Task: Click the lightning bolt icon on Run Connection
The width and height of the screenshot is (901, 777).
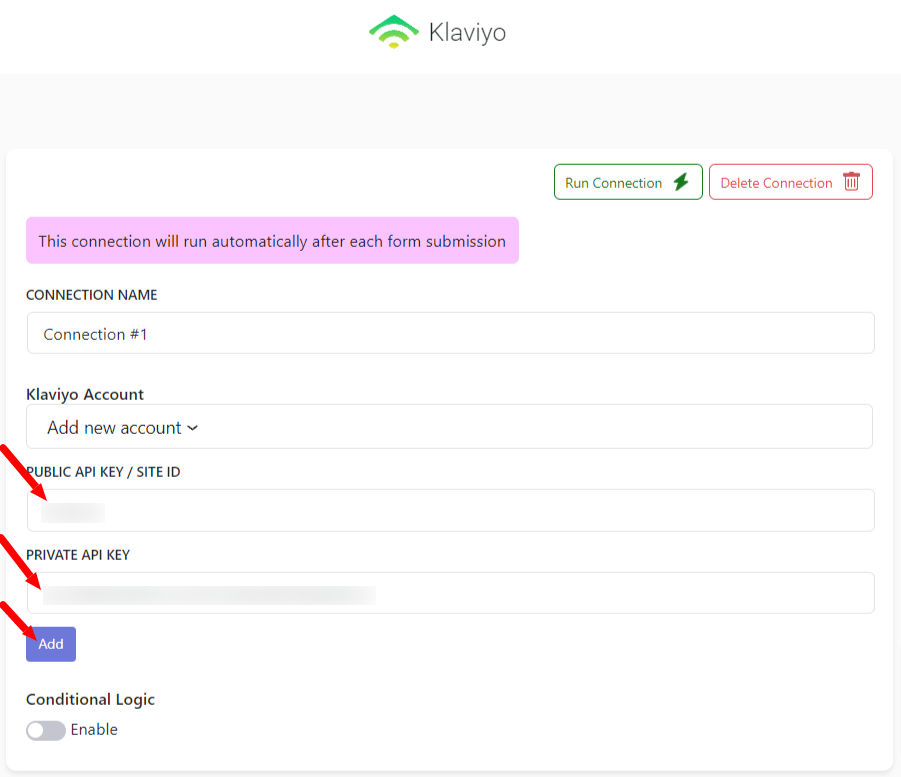Action: coord(681,182)
